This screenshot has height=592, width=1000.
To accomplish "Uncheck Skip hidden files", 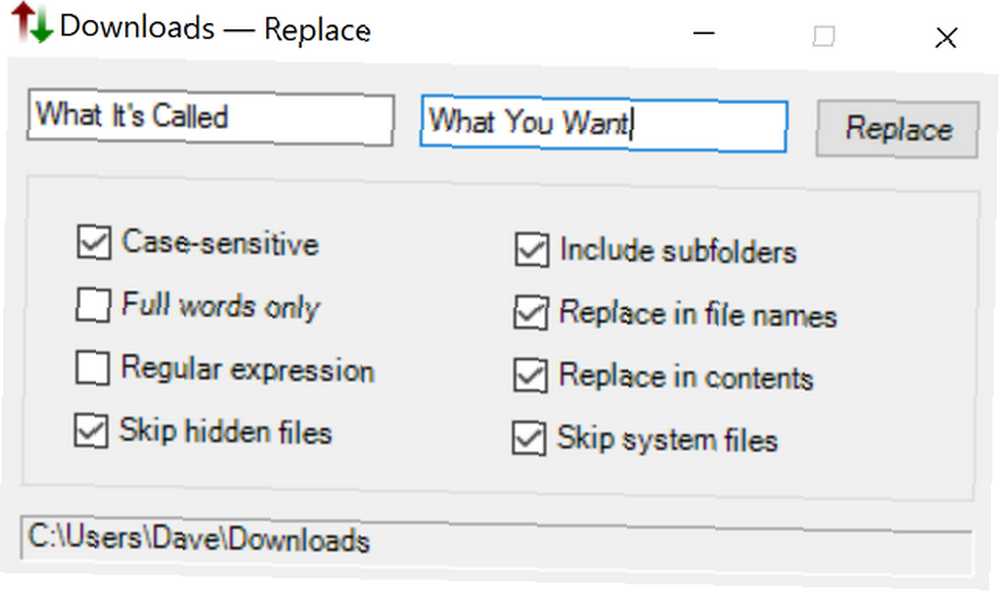I will click(91, 431).
